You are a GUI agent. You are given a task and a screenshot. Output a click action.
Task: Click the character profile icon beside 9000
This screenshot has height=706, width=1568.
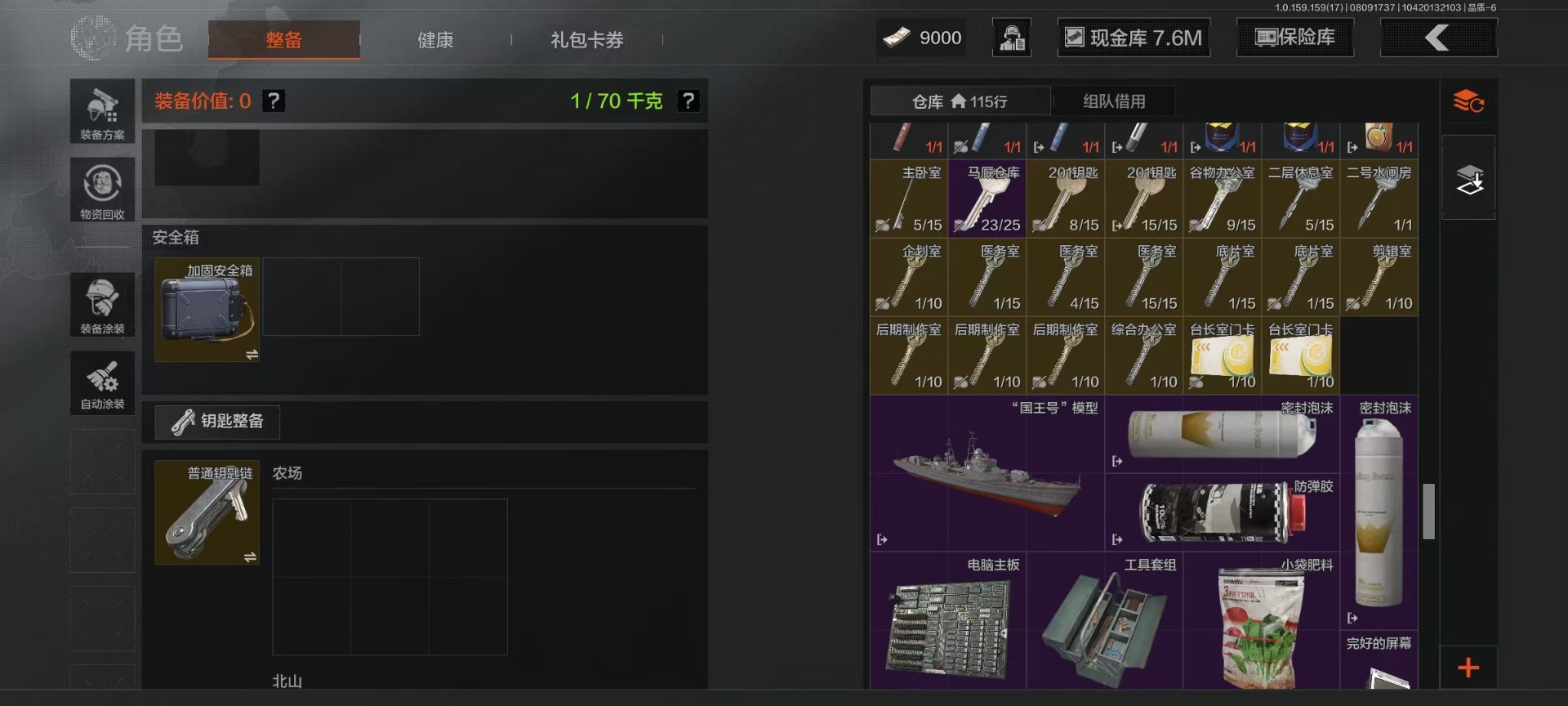click(x=1012, y=38)
